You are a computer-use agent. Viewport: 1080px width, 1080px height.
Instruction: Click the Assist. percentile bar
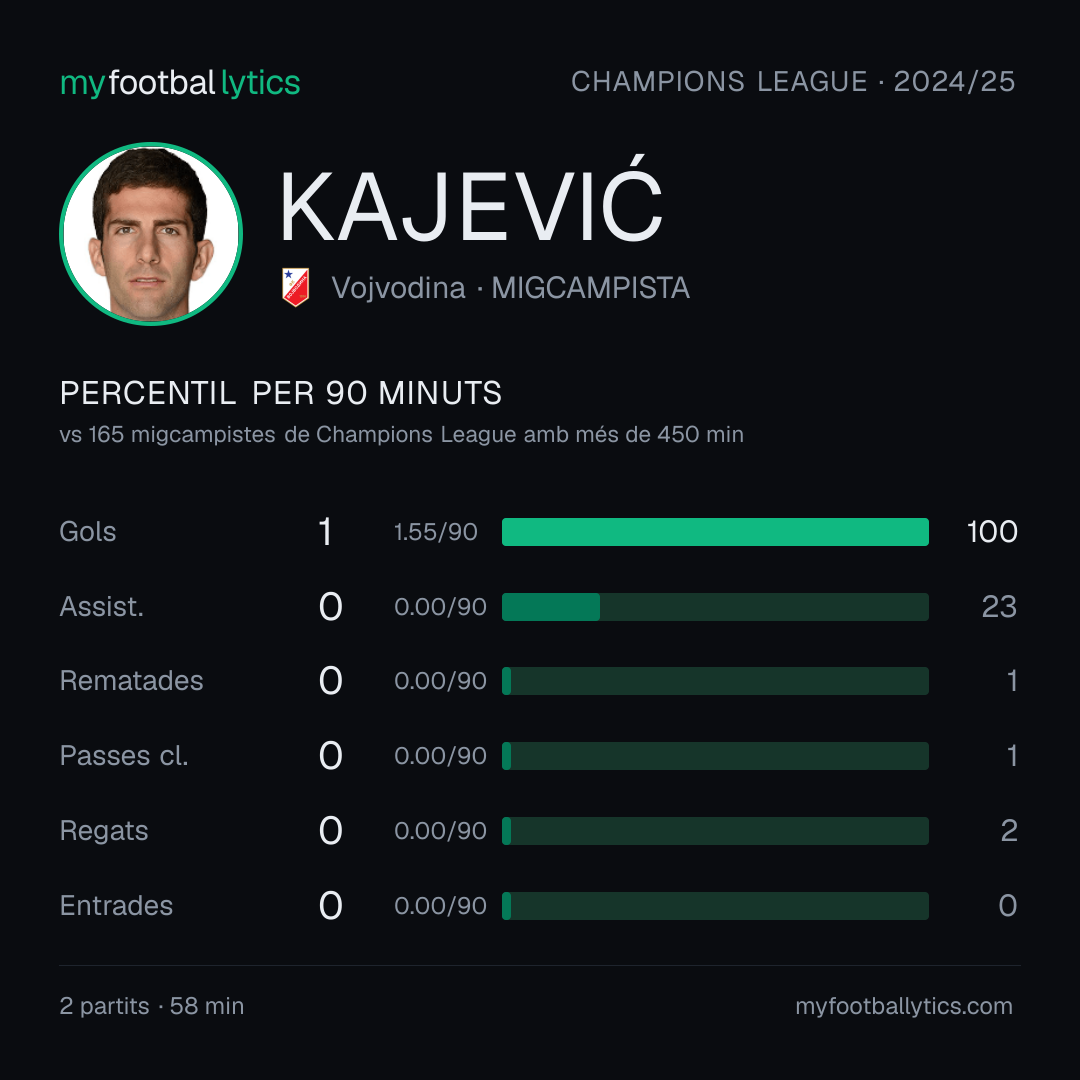point(715,607)
